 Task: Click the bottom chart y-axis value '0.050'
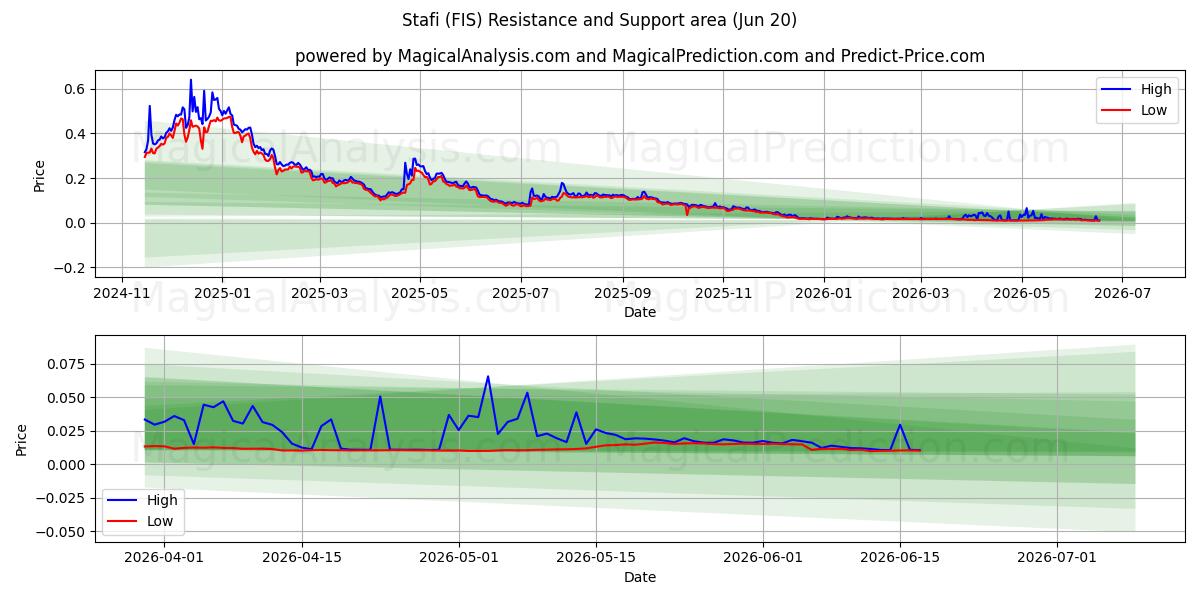tap(68, 398)
